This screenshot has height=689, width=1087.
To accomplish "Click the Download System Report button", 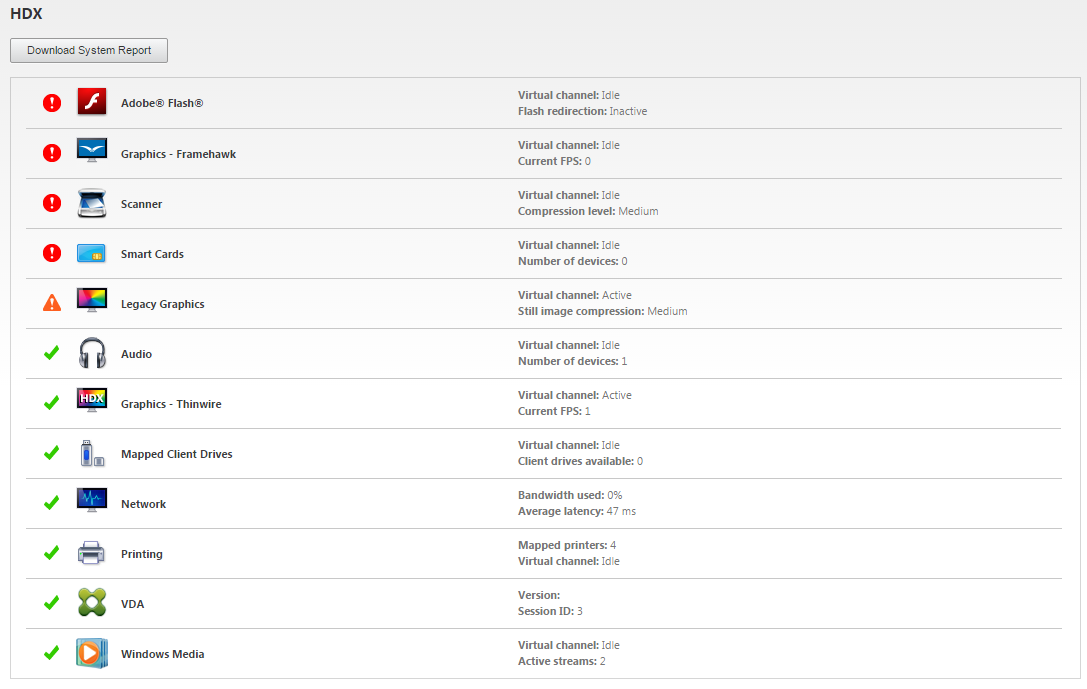I will tap(89, 50).
